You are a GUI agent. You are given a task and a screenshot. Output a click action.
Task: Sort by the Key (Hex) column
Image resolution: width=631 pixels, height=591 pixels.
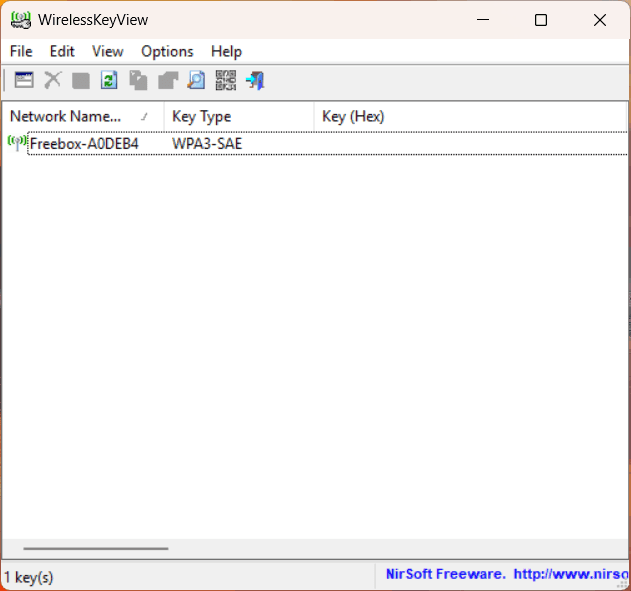click(x=470, y=117)
